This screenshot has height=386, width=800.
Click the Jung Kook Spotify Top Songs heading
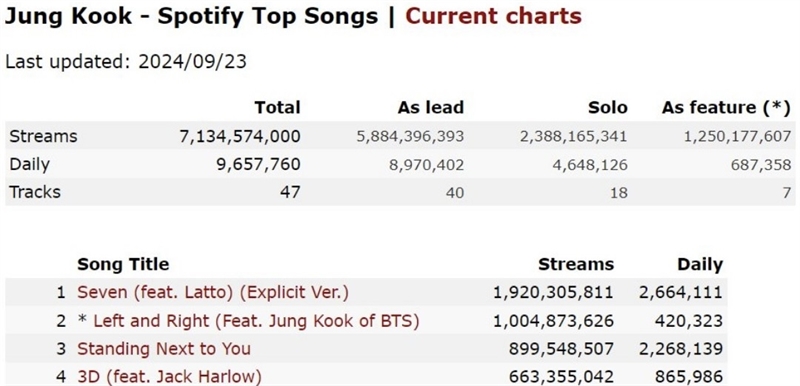point(192,16)
